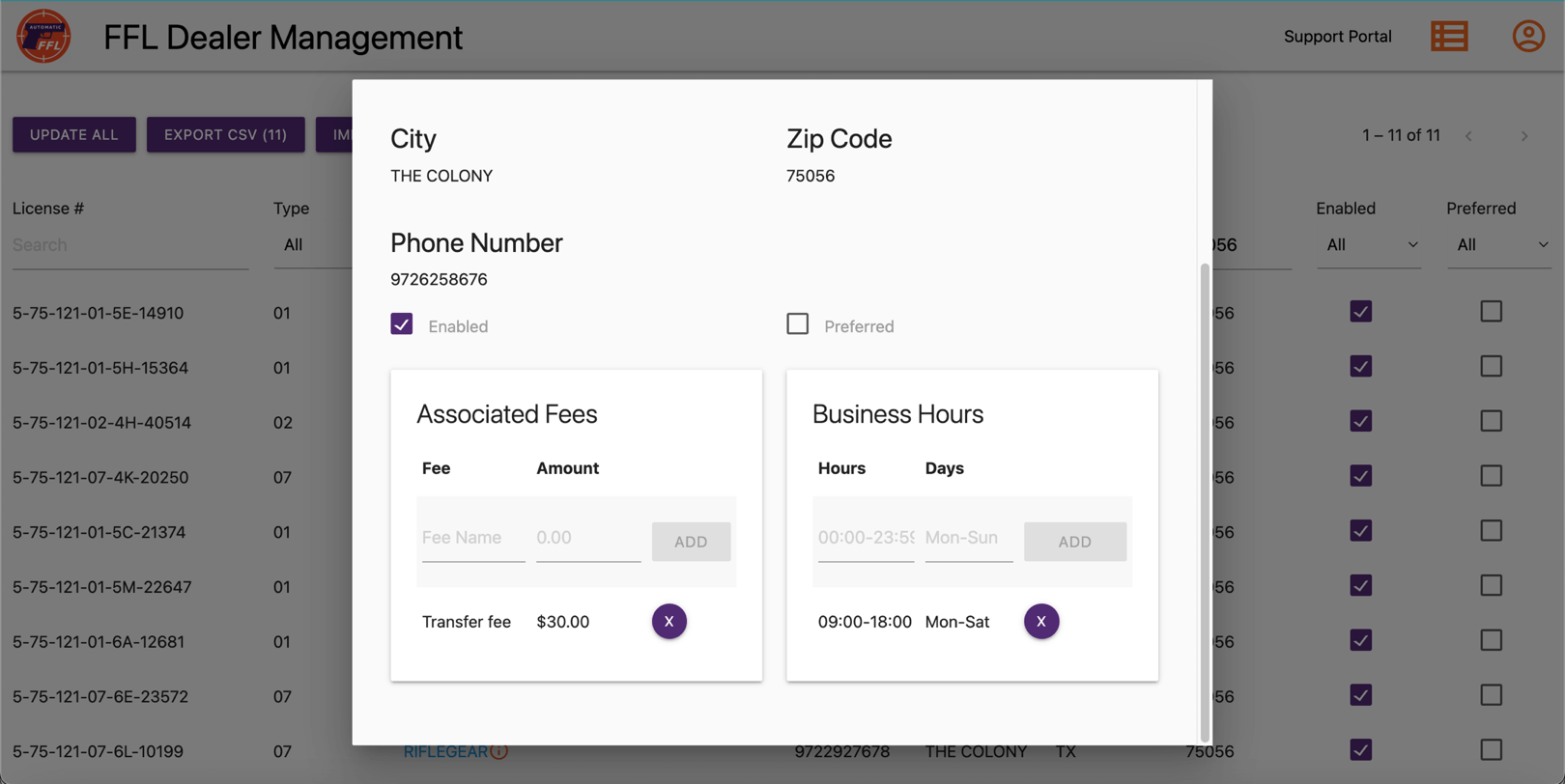Go to previous page of results
Viewport: 1565px width, 784px height.
tap(1468, 136)
